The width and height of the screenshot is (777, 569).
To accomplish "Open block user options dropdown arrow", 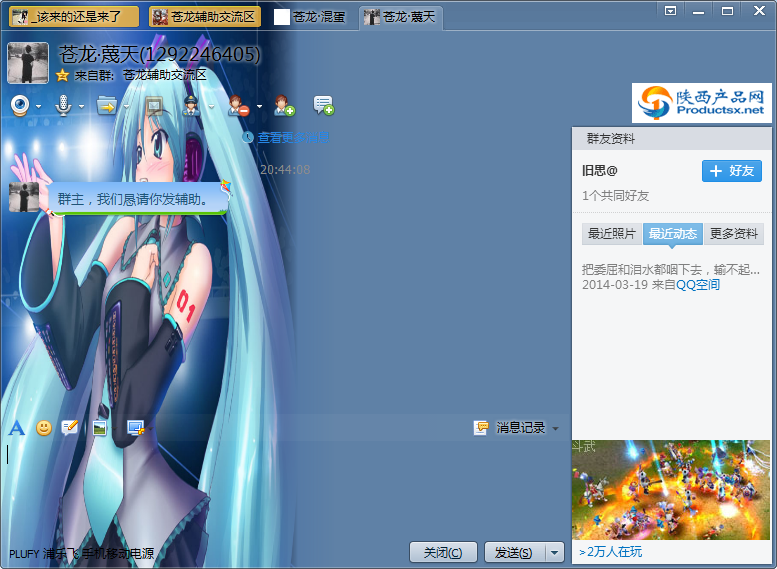I will [259, 107].
